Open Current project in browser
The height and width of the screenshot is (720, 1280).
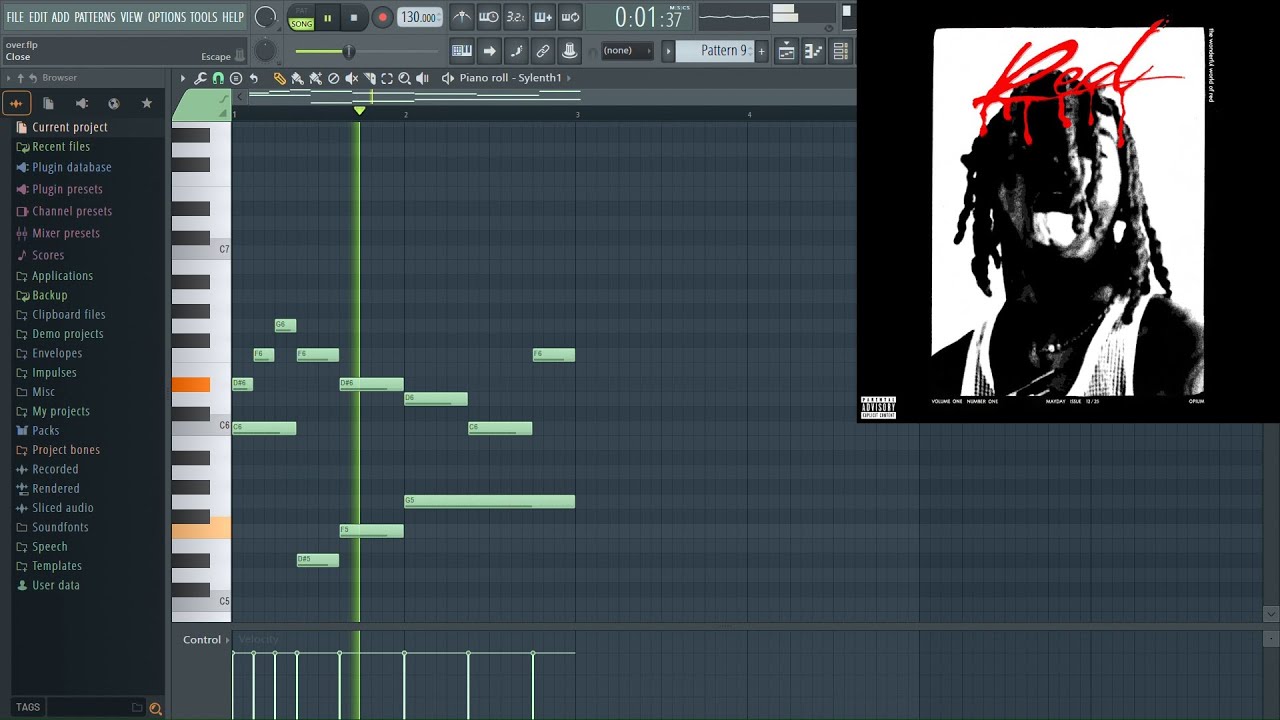point(70,127)
